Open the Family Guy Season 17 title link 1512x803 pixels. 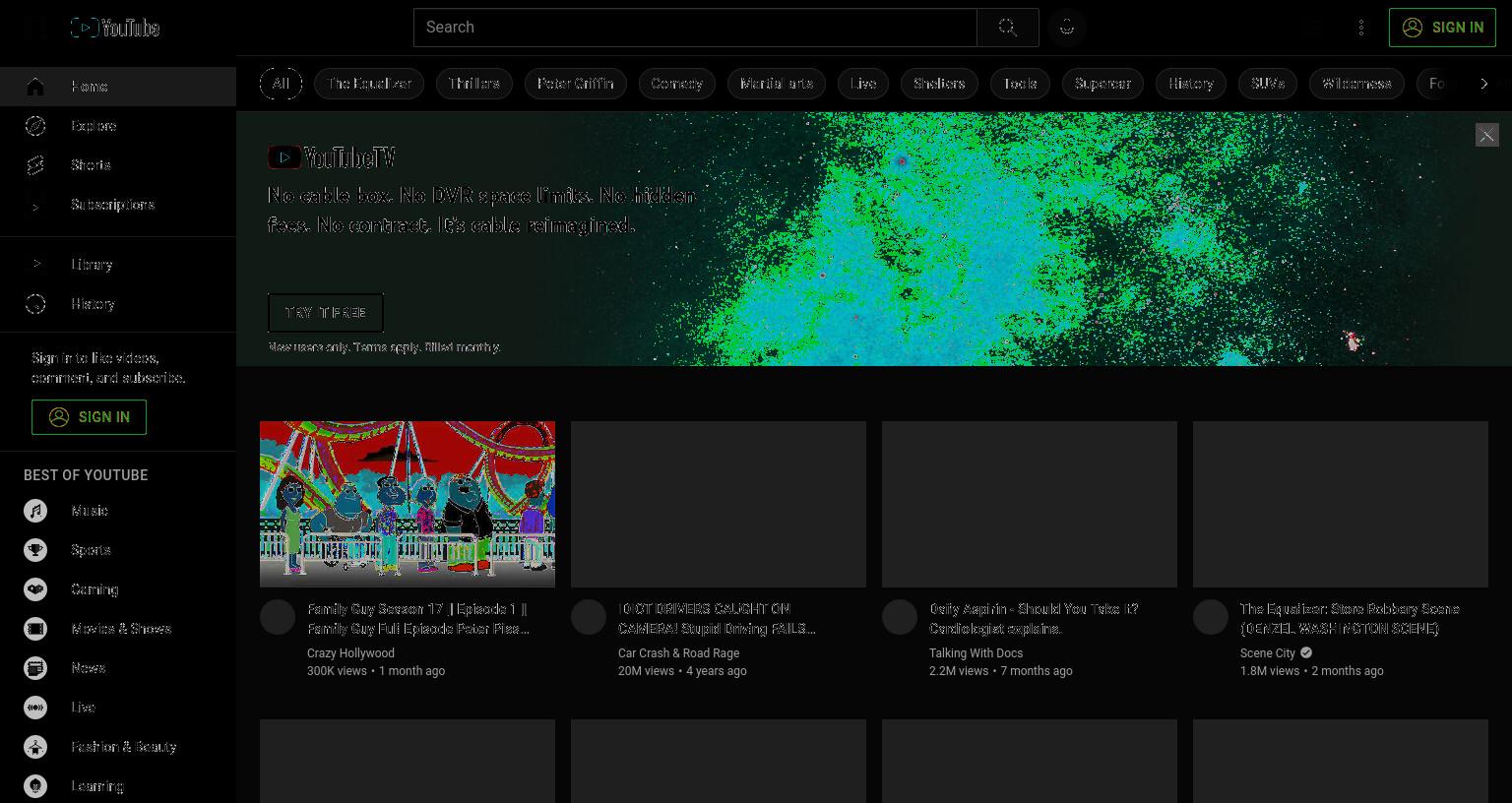(418, 619)
